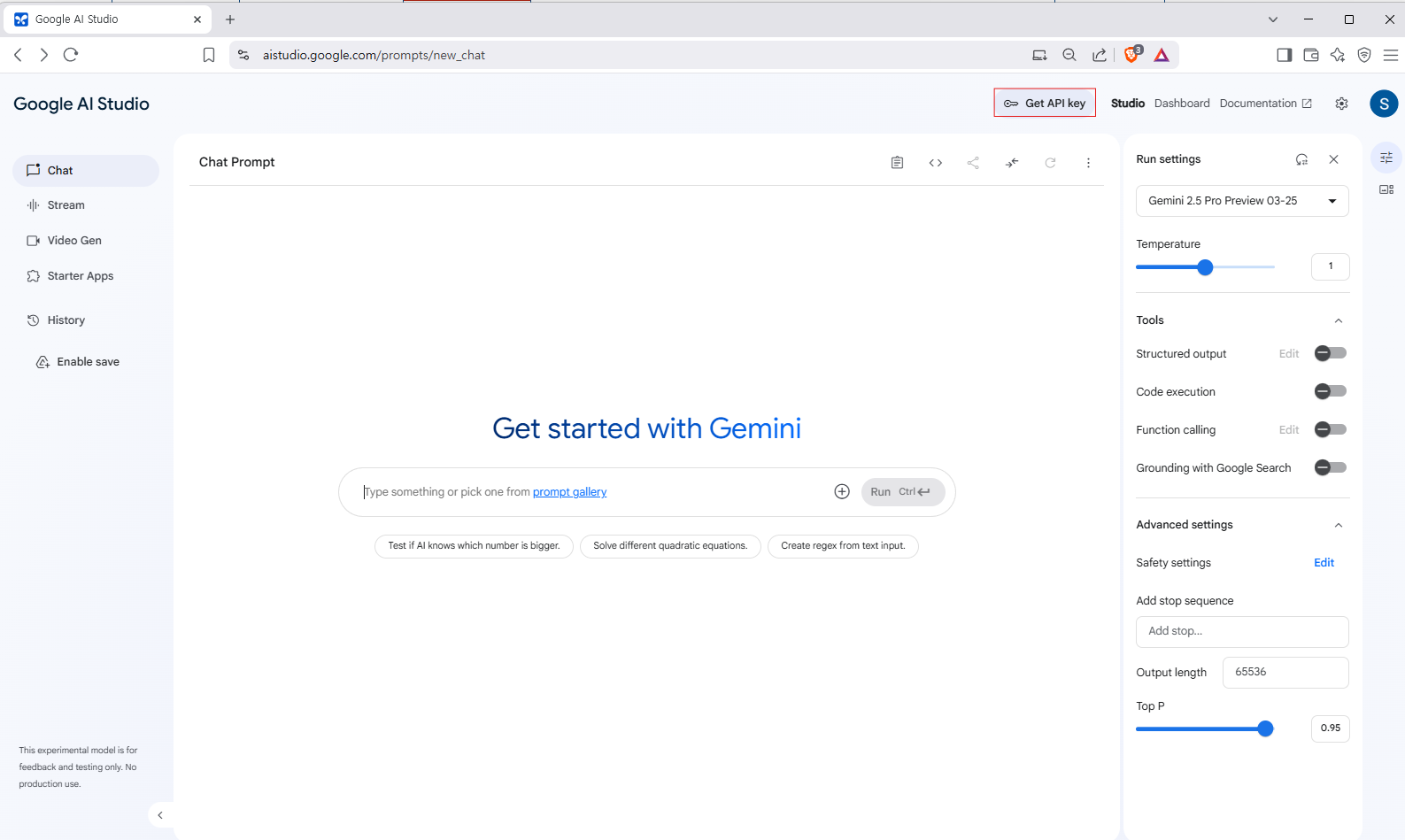Open the Brave Shields icon

(x=1132, y=54)
